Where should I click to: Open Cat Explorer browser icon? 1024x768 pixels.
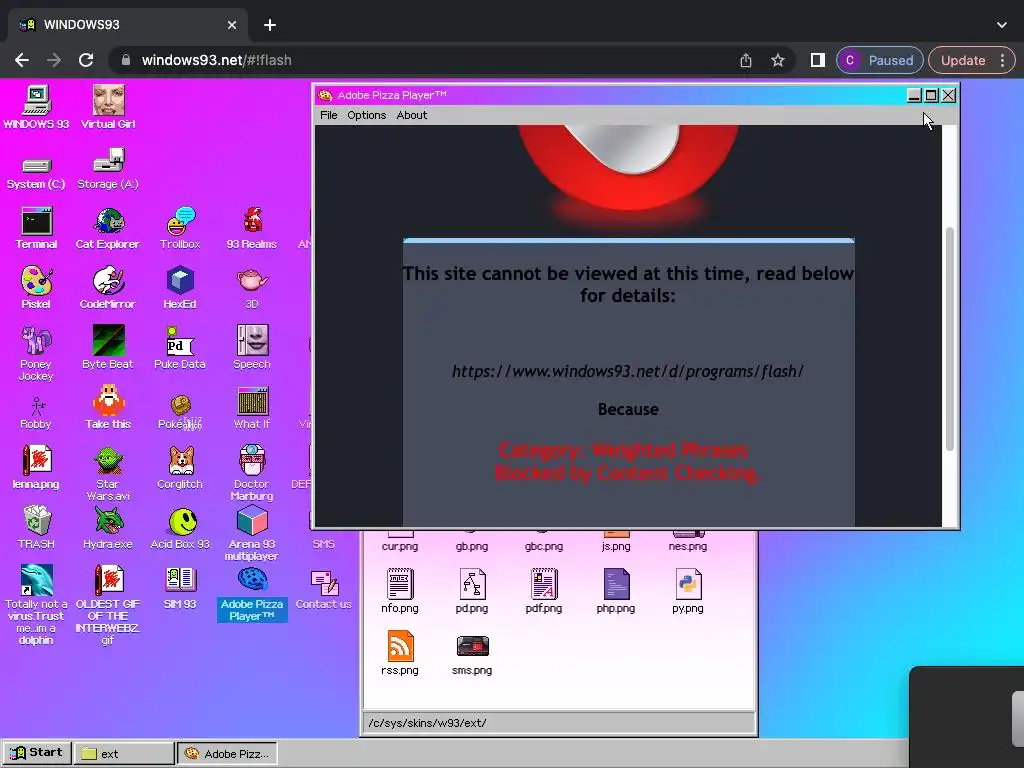pyautogui.click(x=108, y=228)
